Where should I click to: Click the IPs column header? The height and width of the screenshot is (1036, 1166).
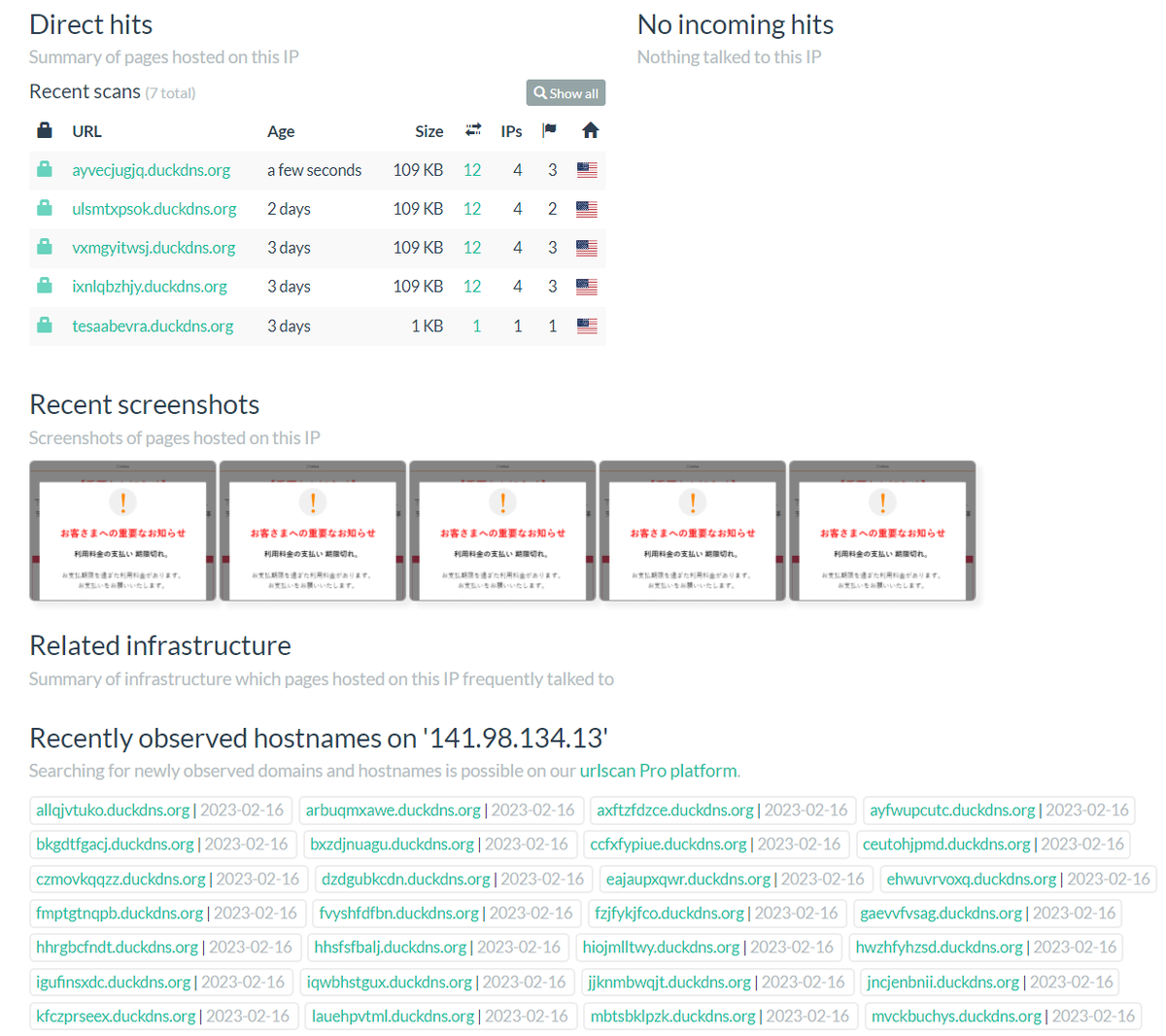(x=511, y=131)
